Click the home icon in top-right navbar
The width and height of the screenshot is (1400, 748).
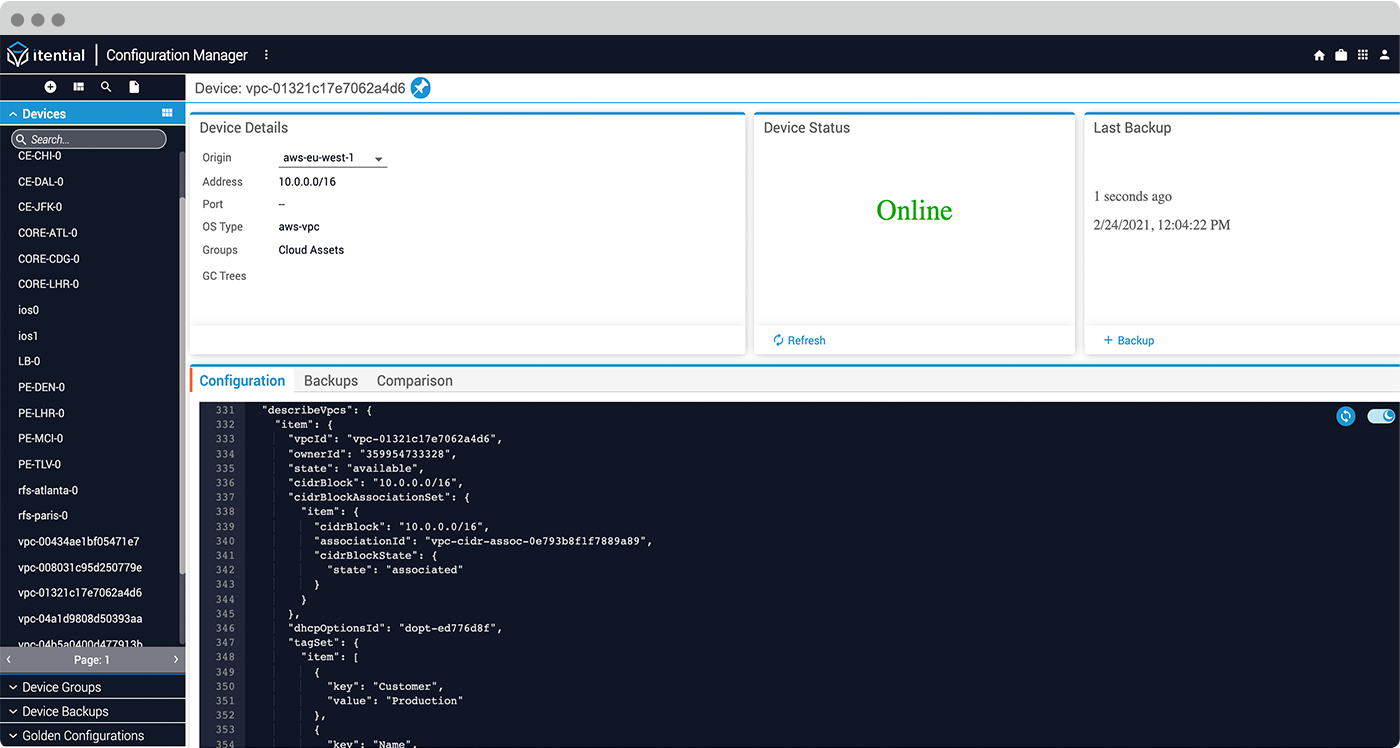coord(1318,55)
